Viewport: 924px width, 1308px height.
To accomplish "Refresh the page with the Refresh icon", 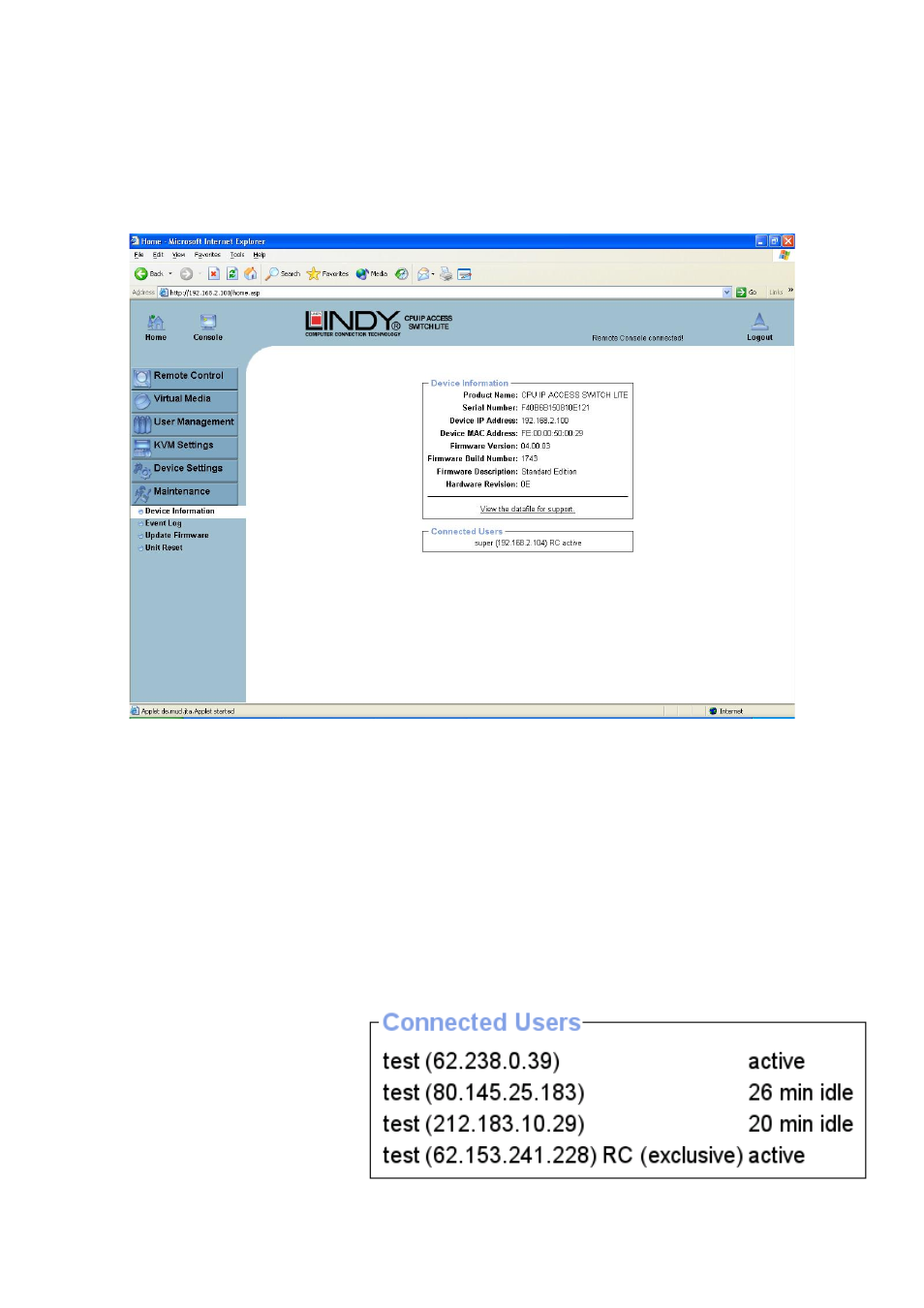I will (x=232, y=274).
